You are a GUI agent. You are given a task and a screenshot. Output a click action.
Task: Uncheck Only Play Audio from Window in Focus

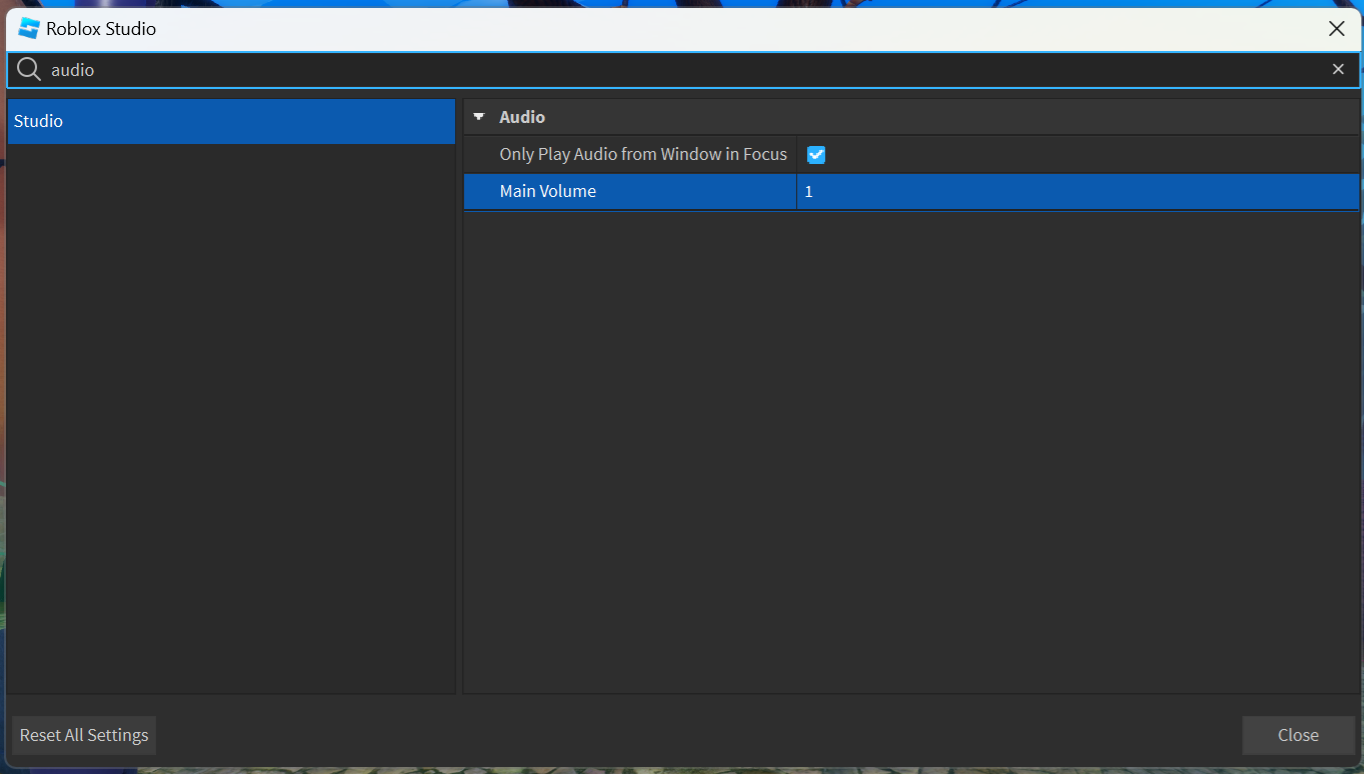(816, 154)
